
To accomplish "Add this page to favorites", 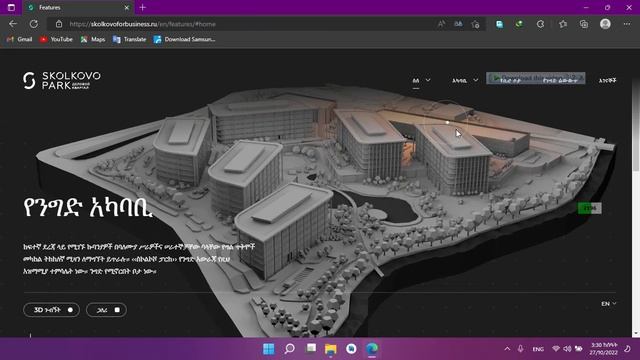I will pyautogui.click(x=475, y=24).
